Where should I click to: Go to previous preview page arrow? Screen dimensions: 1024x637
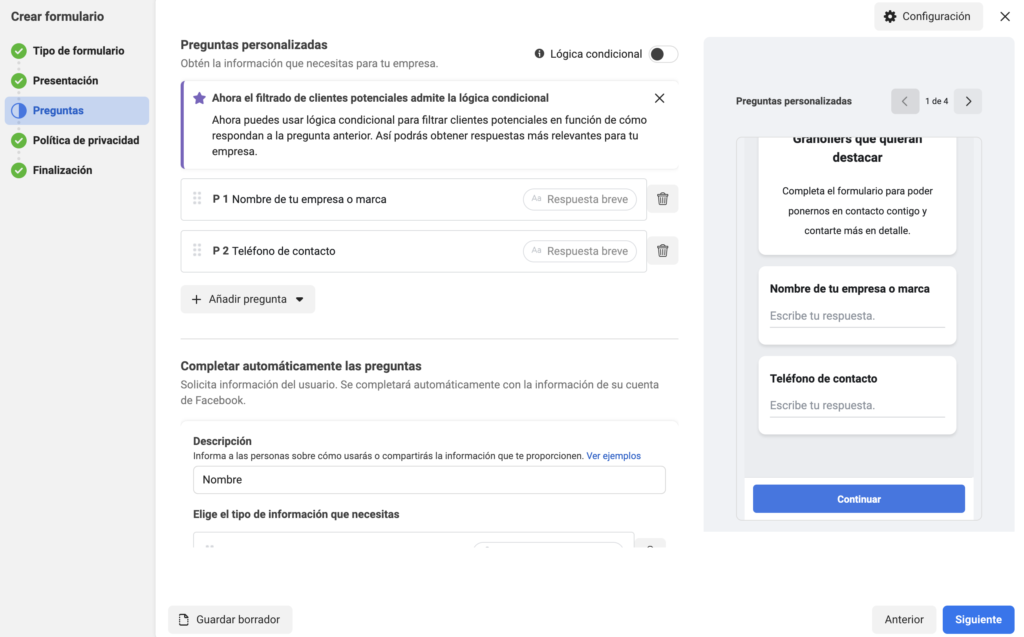click(904, 101)
